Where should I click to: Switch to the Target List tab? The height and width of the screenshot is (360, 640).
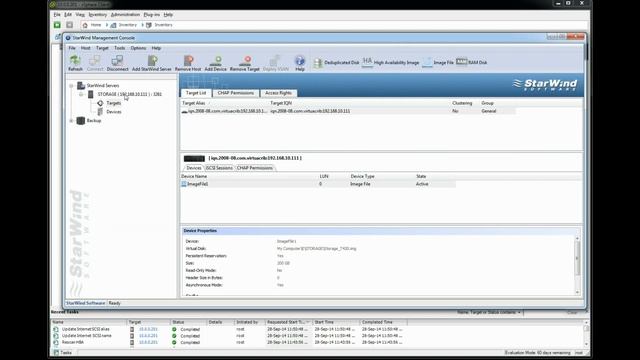tap(196, 93)
